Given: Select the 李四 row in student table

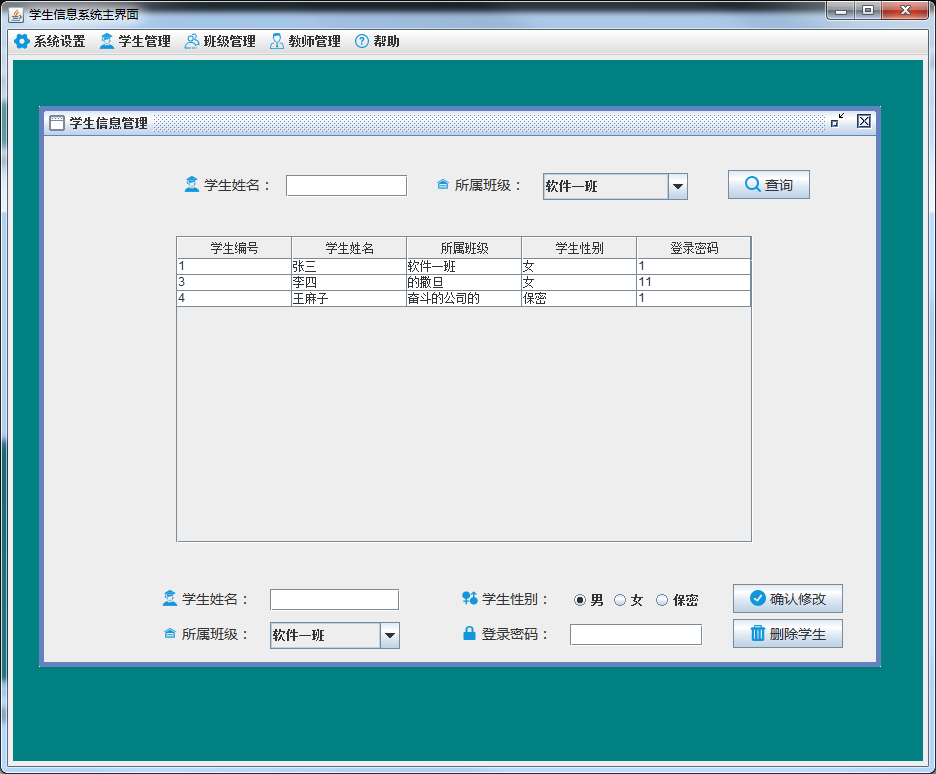Looking at the screenshot, I should (348, 283).
